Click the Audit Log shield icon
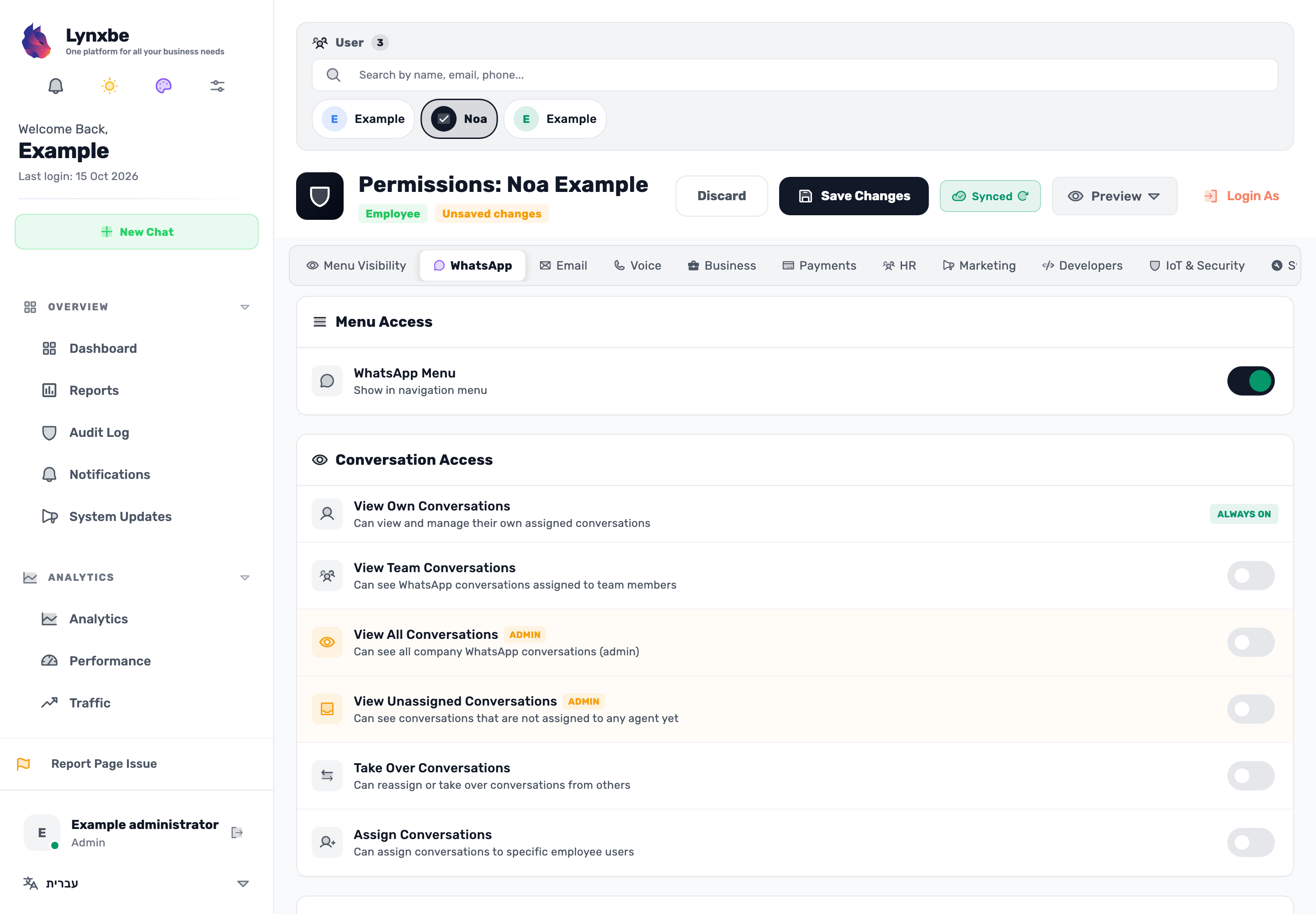 [49, 432]
